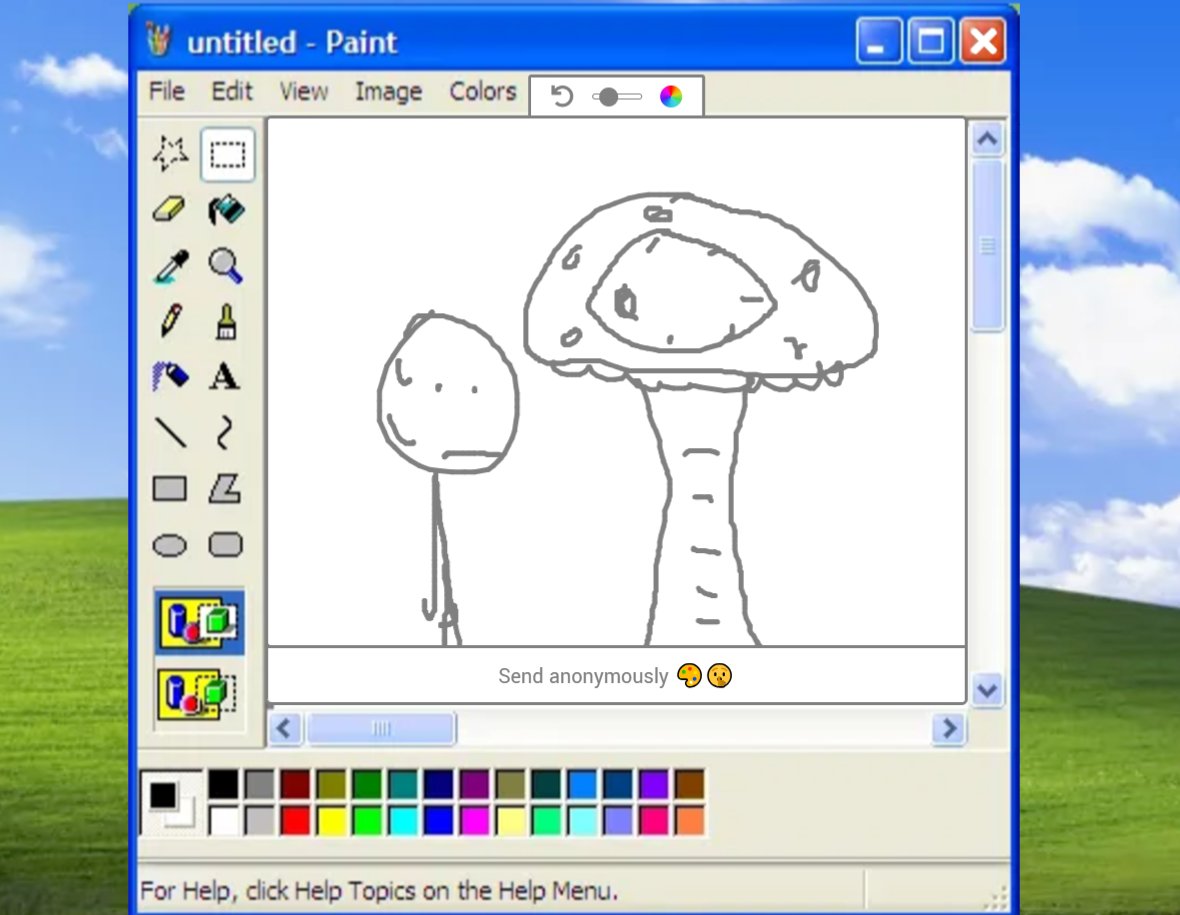This screenshot has width=1180, height=915.
Task: Open the rainbow color wheel picker
Action: click(x=671, y=96)
